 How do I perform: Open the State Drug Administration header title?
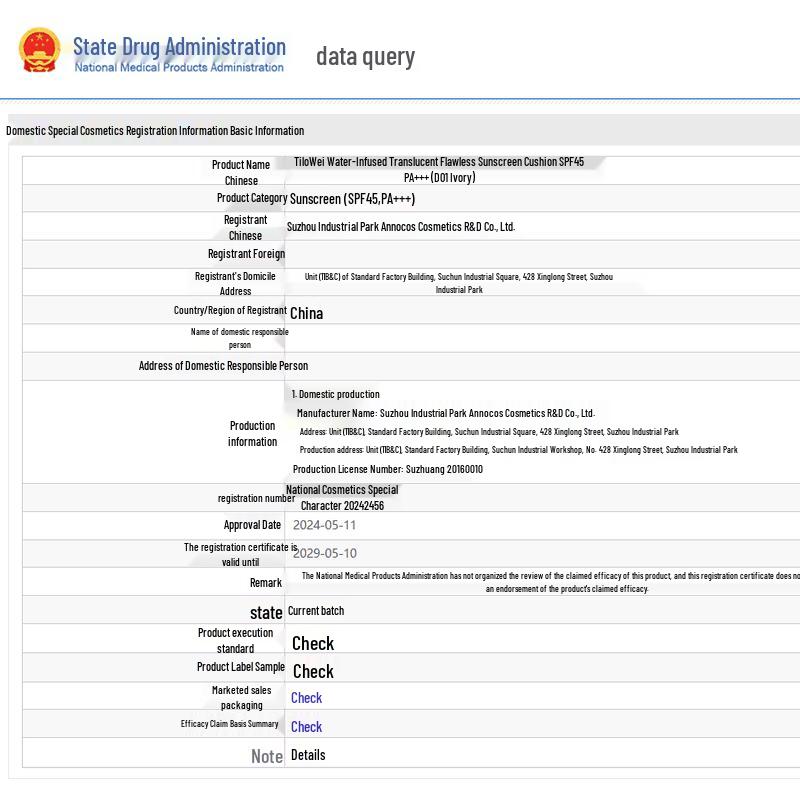[179, 46]
